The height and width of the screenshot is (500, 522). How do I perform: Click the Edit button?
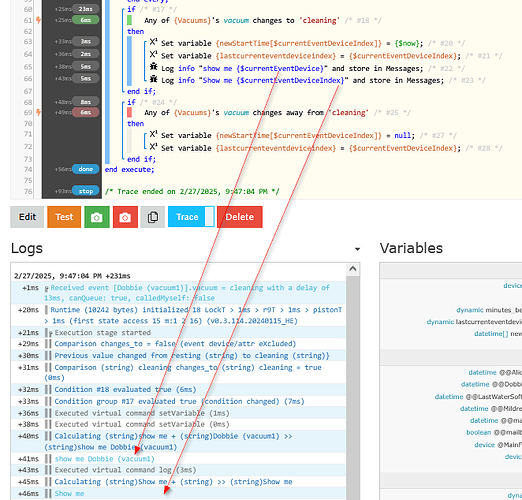click(27, 217)
